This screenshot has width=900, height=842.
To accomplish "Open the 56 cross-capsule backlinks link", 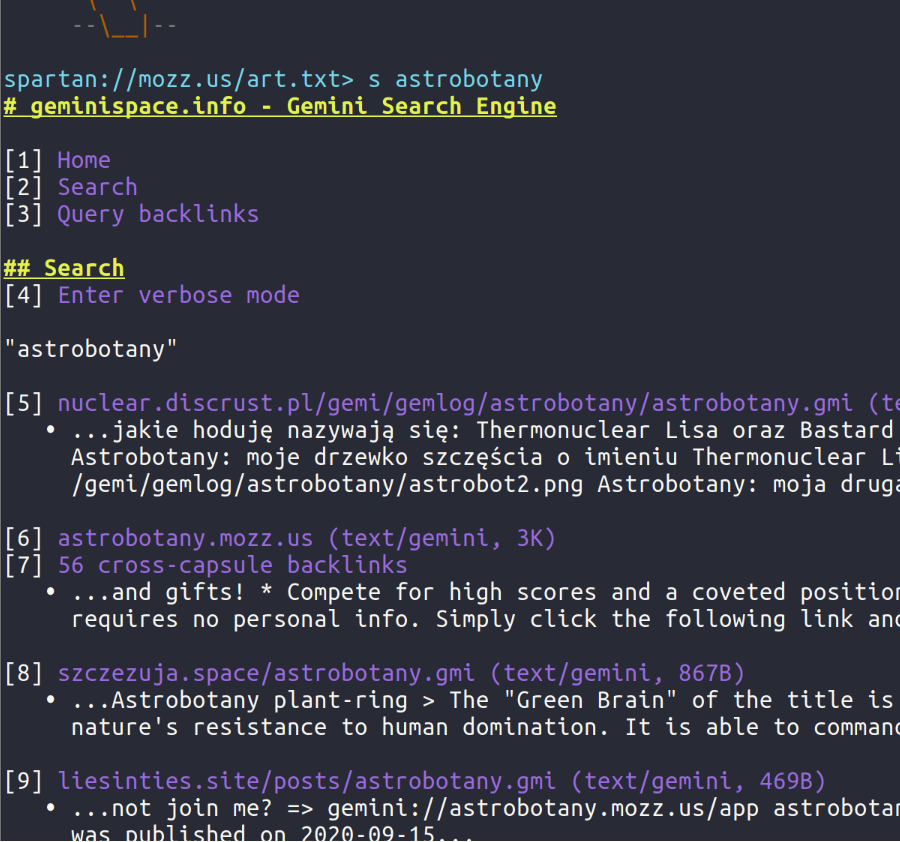I will click(x=232, y=565).
